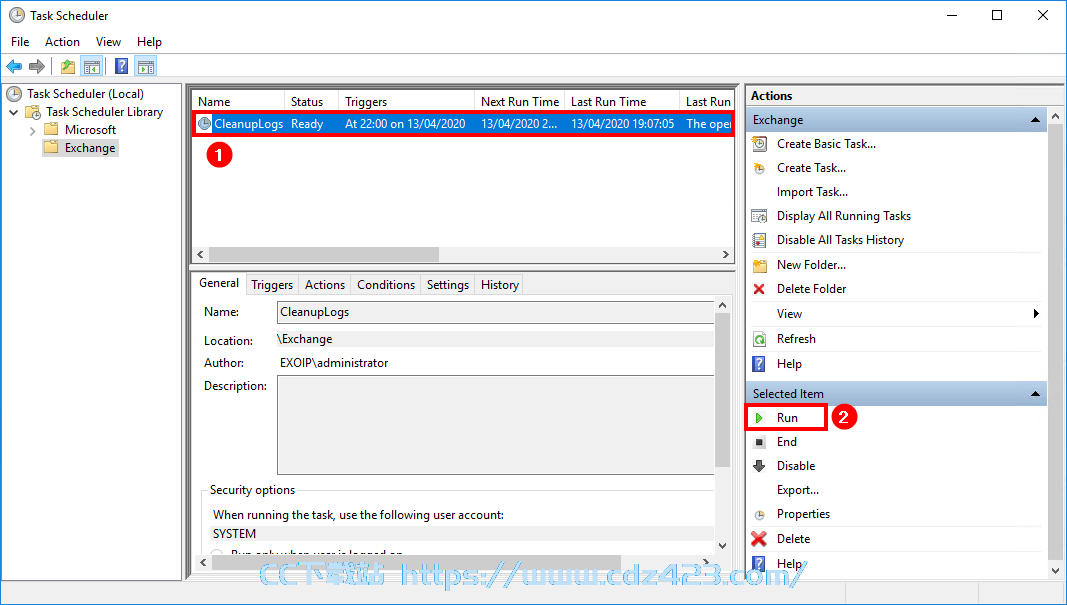Sort by the Triggers column header
The image size is (1067, 605).
coord(406,101)
